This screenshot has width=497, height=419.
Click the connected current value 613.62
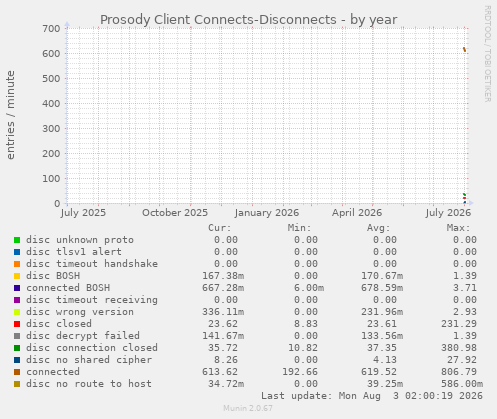(x=220, y=372)
